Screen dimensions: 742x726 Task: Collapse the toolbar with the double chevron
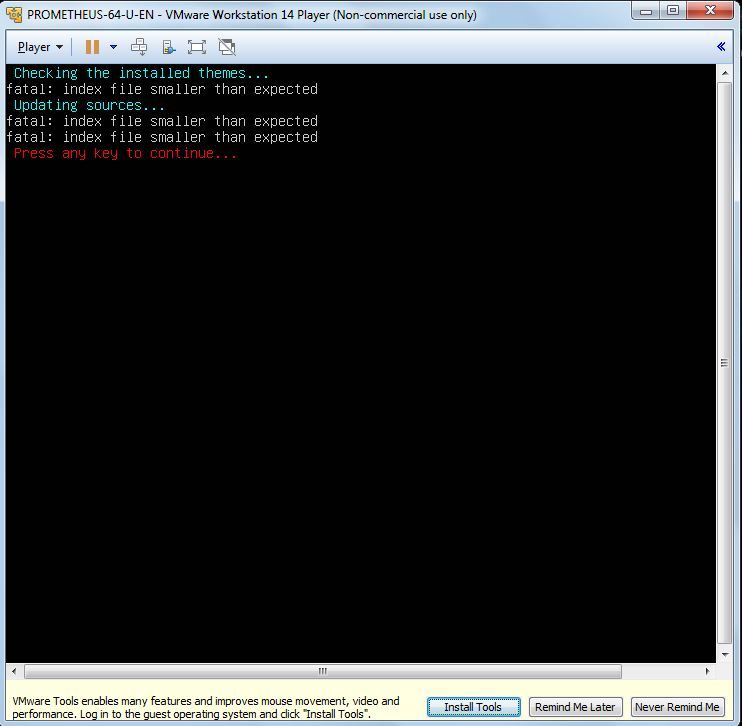pos(721,46)
